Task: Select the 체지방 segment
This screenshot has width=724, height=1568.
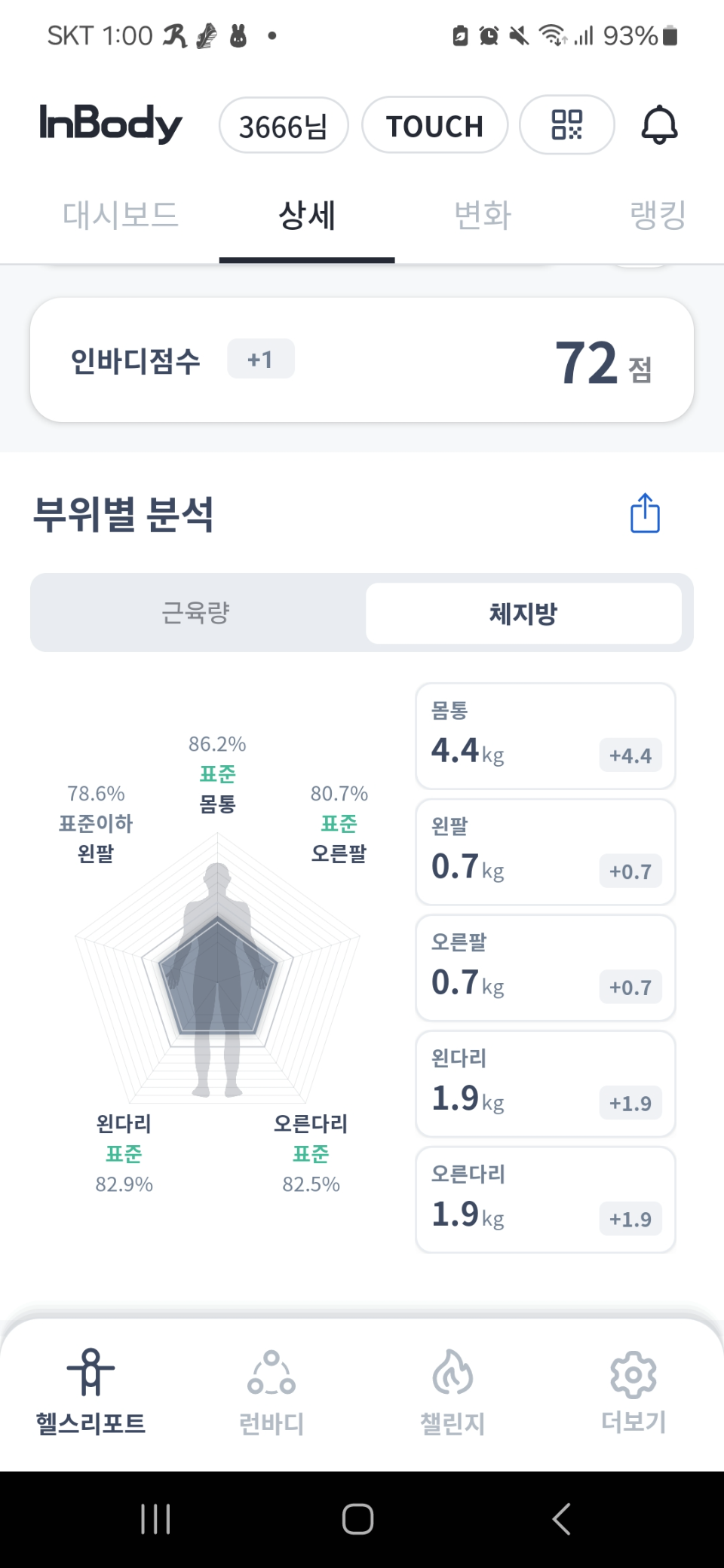Action: [x=523, y=613]
